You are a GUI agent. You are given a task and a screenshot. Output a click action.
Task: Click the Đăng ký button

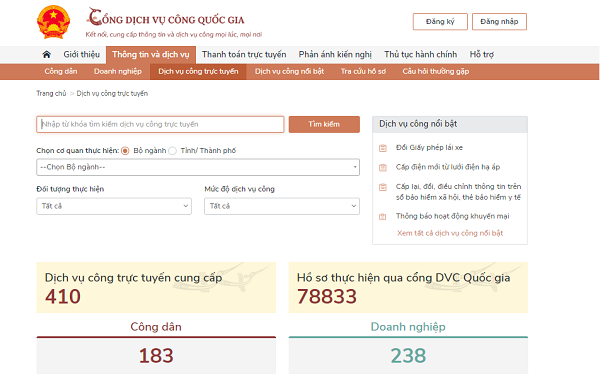pyautogui.click(x=440, y=21)
